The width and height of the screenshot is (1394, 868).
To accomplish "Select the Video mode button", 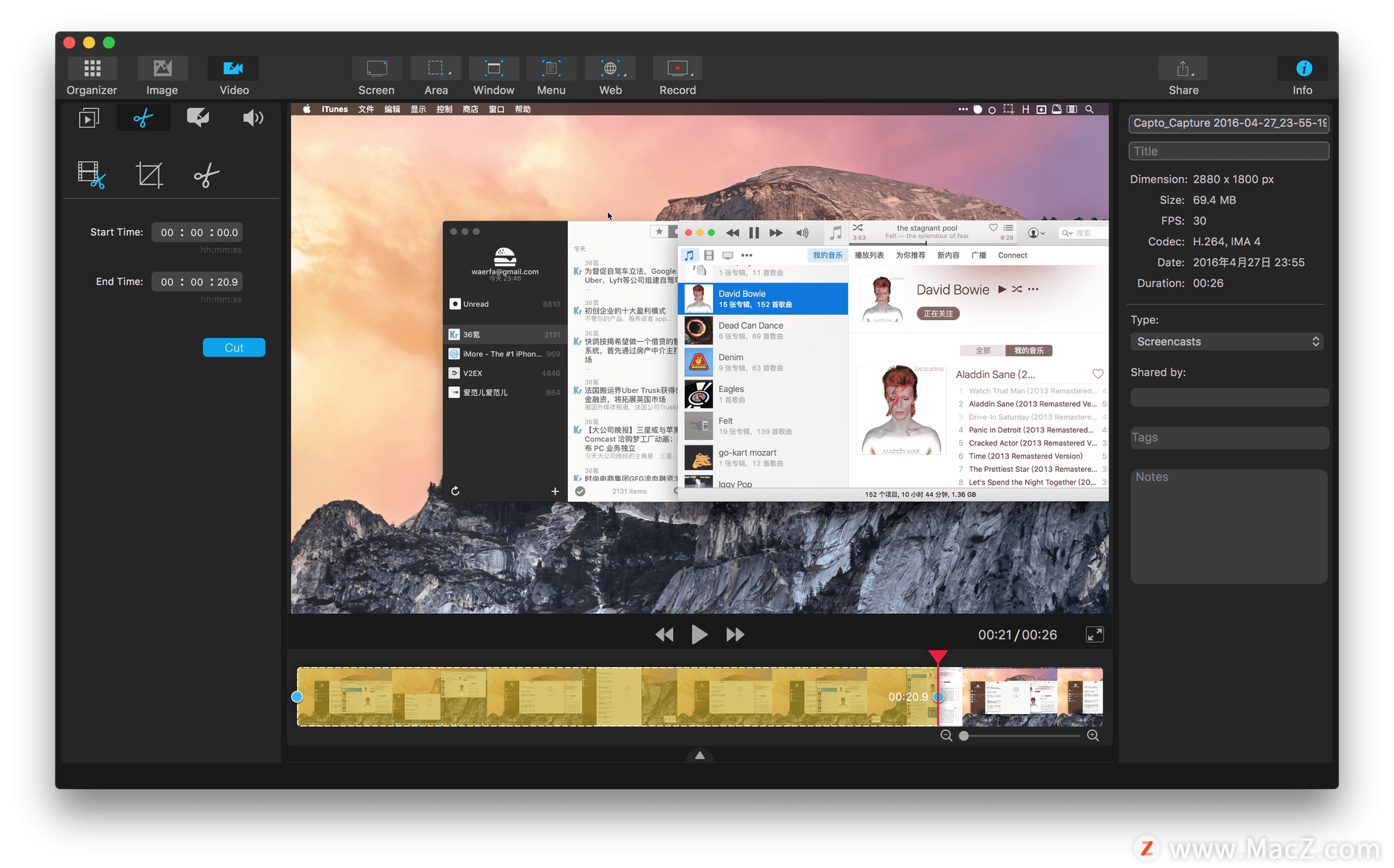I will (234, 76).
